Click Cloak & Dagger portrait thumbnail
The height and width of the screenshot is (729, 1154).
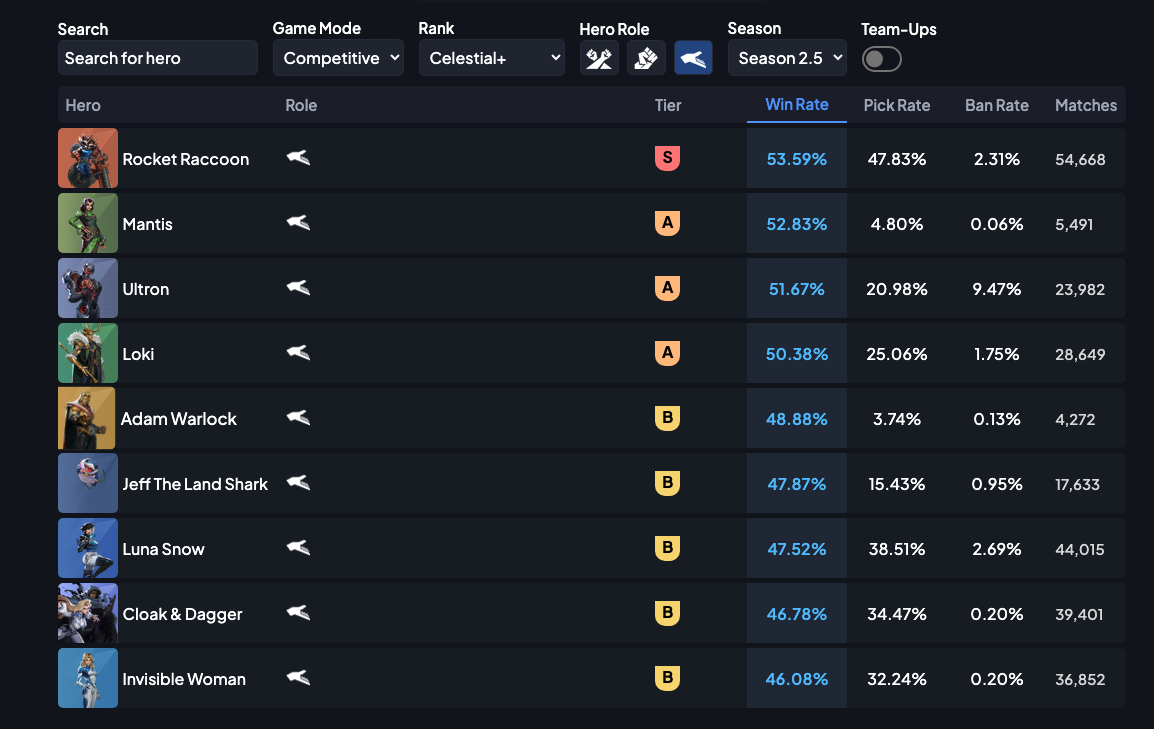[88, 613]
